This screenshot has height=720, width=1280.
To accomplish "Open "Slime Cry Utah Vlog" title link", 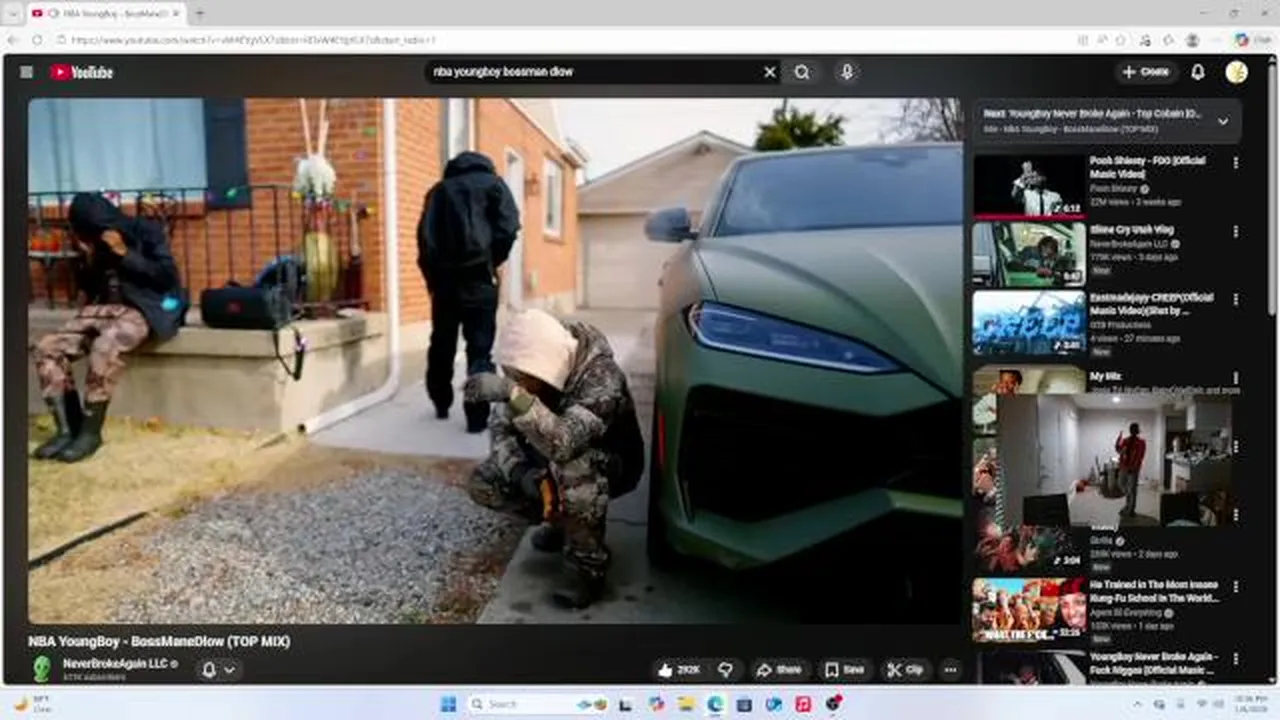I will point(1132,230).
